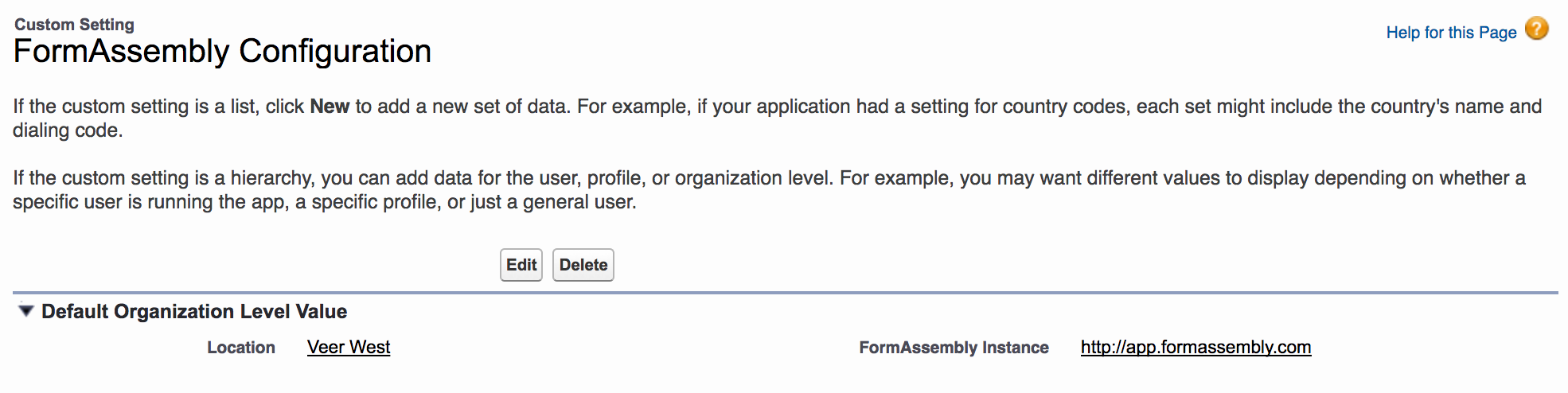Click the bold word New in the instructions
This screenshot has width=1568, height=393.
tap(330, 107)
